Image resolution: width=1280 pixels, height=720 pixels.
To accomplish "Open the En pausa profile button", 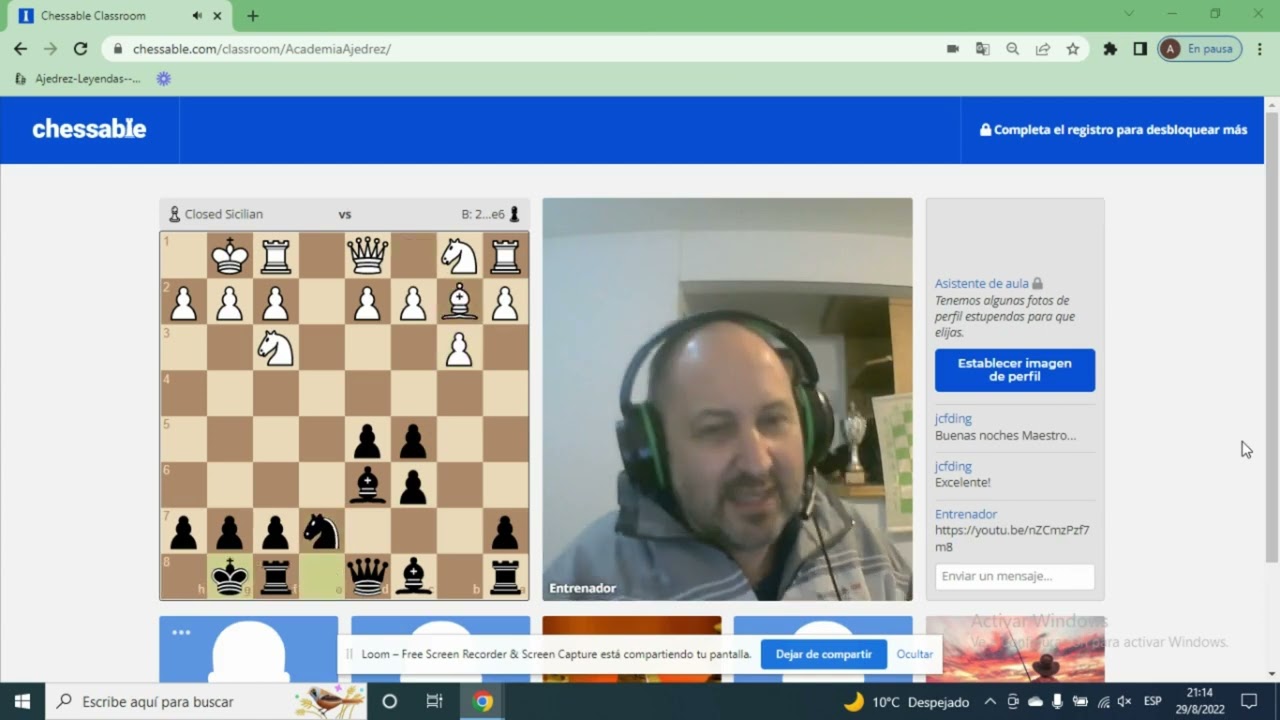I will pos(1200,48).
